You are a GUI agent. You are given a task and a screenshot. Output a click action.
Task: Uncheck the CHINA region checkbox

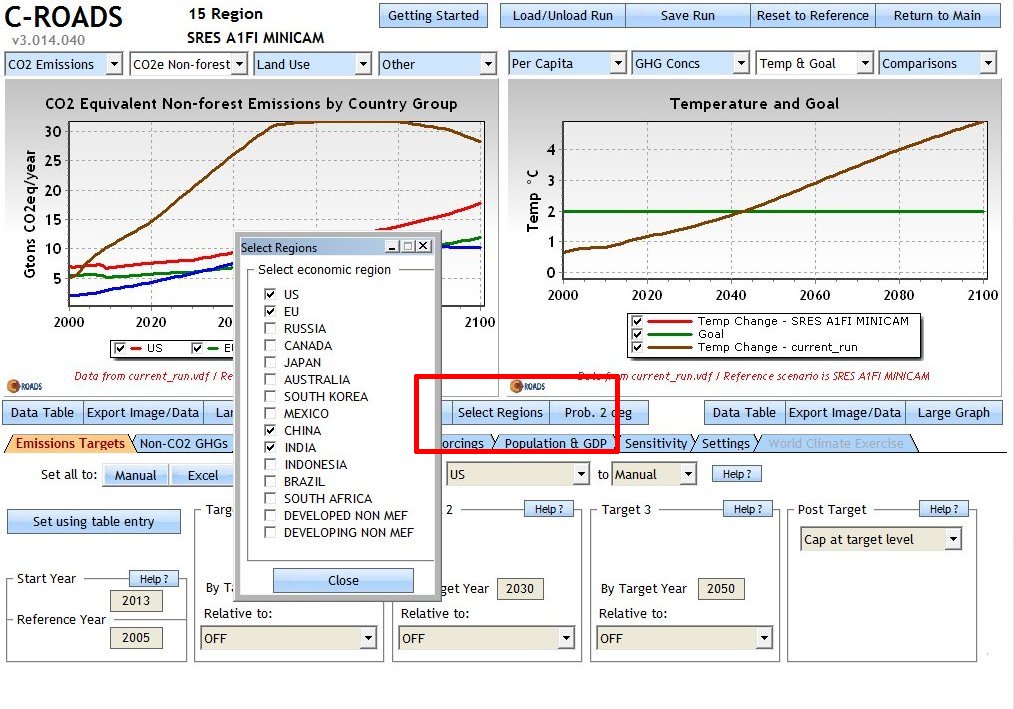270,430
